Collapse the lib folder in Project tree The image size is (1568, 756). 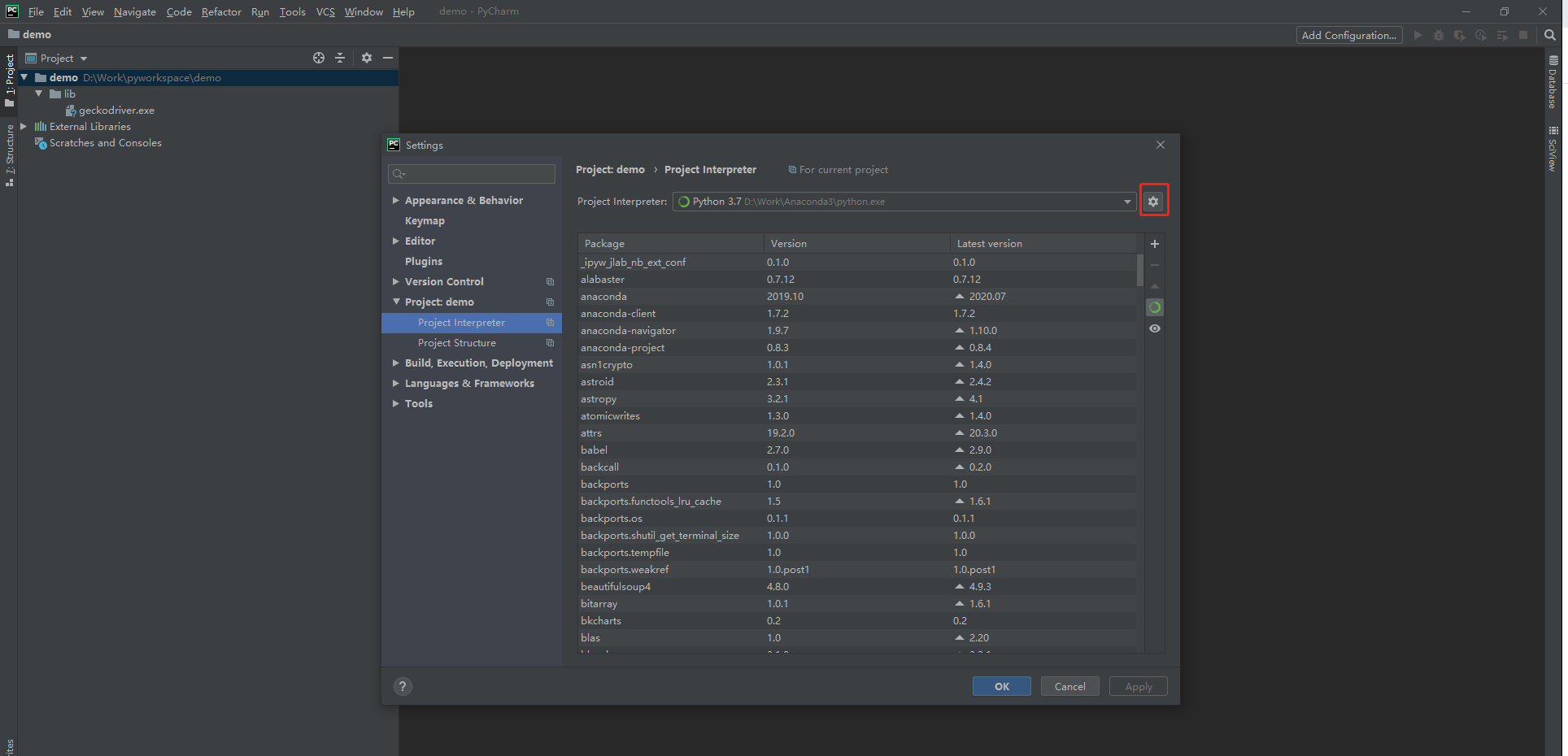tap(38, 93)
